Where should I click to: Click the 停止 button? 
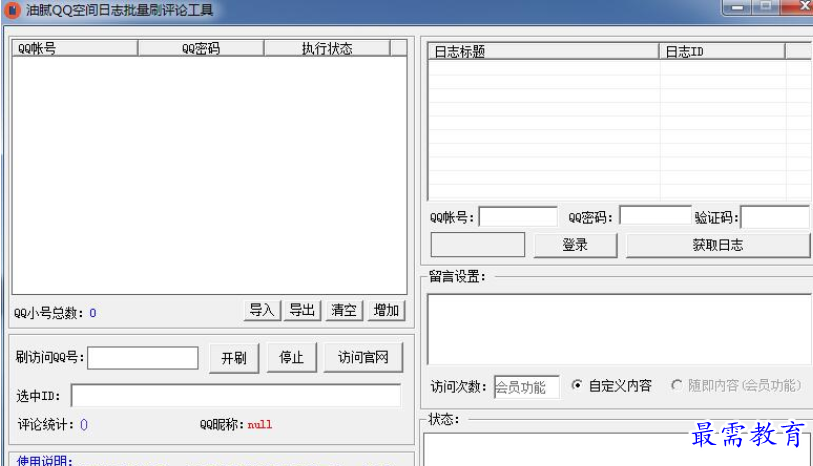(291, 358)
